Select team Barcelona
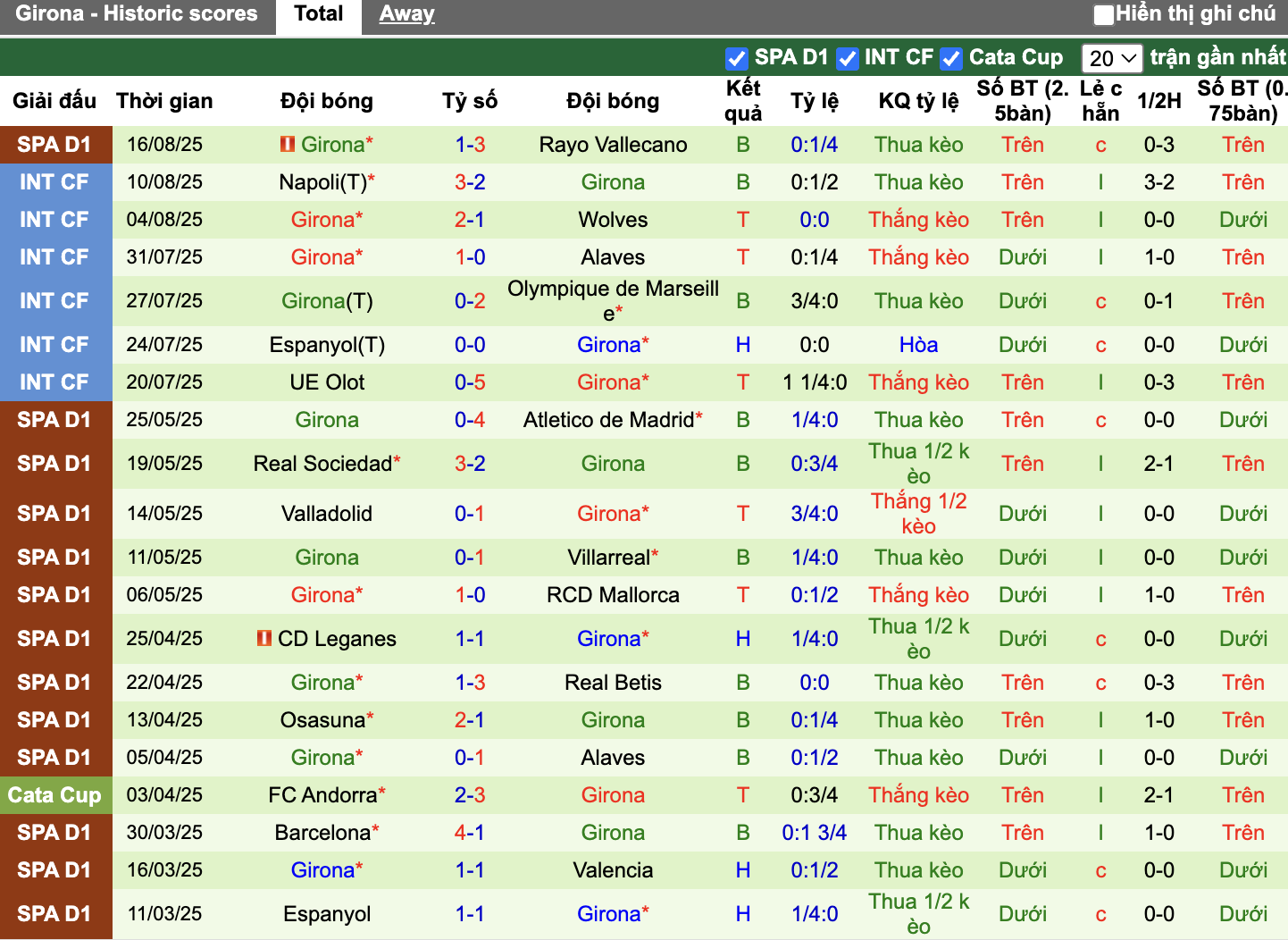The image size is (1288, 940). pyautogui.click(x=322, y=833)
